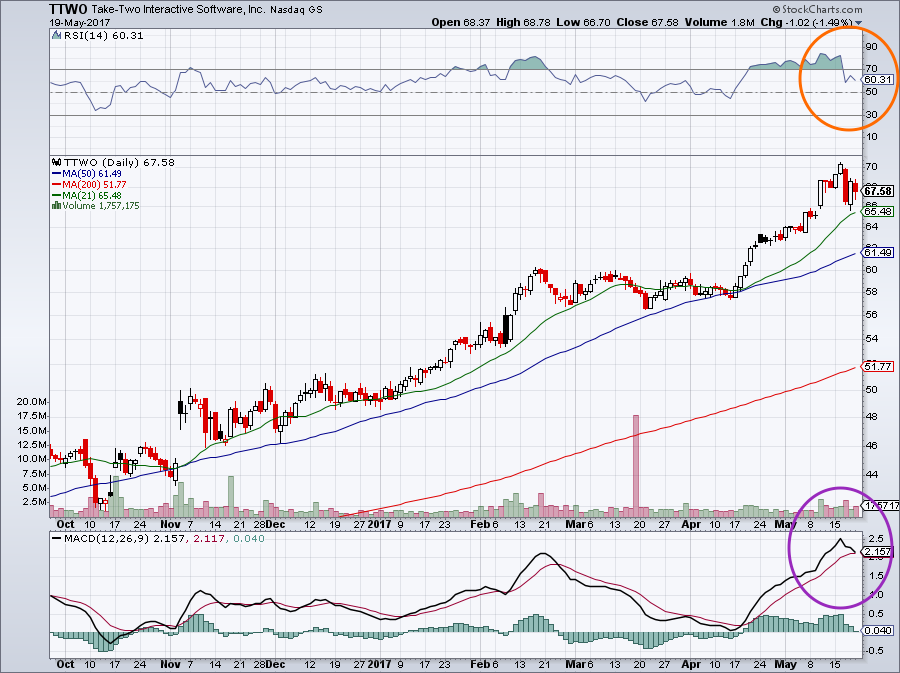The height and width of the screenshot is (673, 900).
Task: Click the High 68.78 value
Action: pos(523,22)
